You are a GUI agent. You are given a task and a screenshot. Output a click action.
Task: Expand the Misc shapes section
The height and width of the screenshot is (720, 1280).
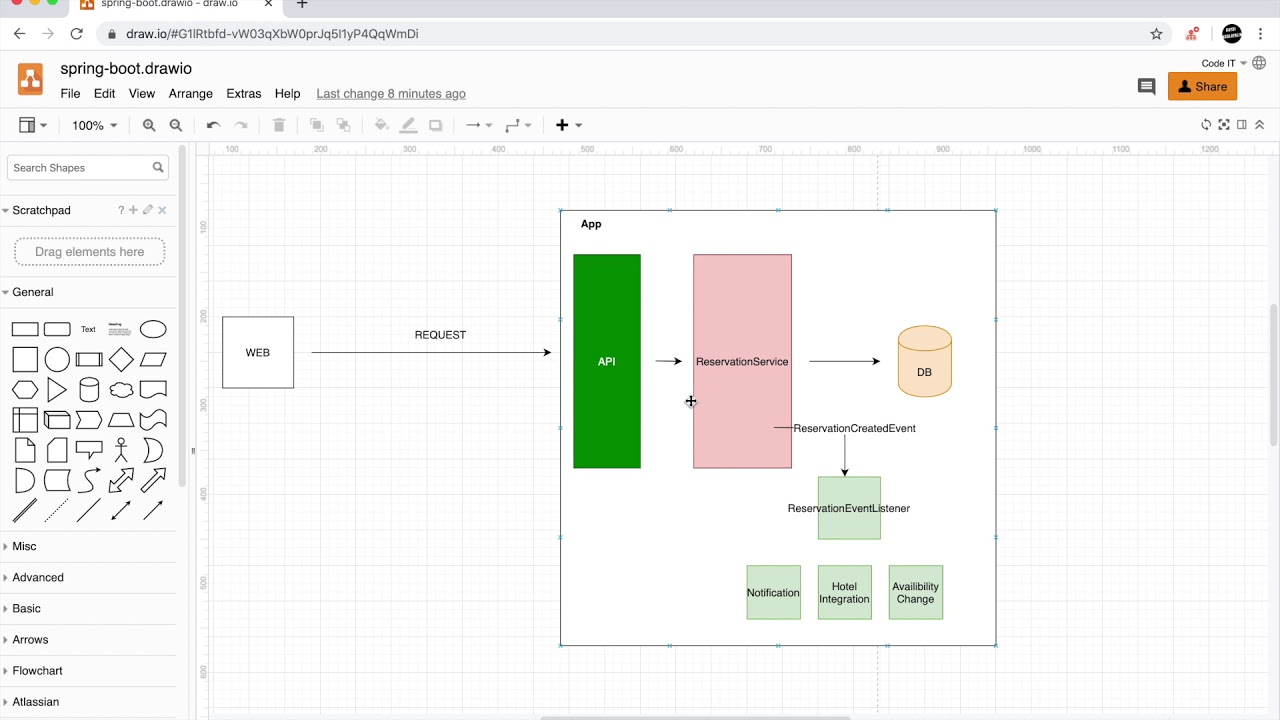click(x=24, y=546)
